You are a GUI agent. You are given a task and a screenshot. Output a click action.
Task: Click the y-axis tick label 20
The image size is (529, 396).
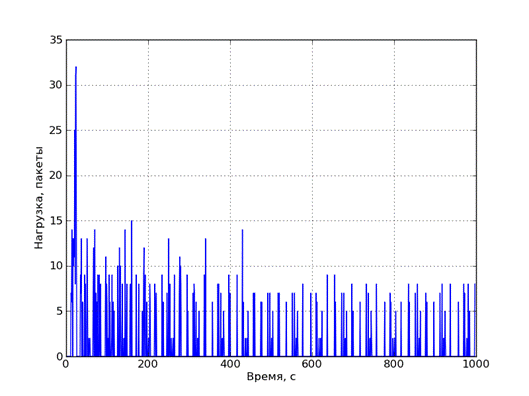pyautogui.click(x=56, y=175)
